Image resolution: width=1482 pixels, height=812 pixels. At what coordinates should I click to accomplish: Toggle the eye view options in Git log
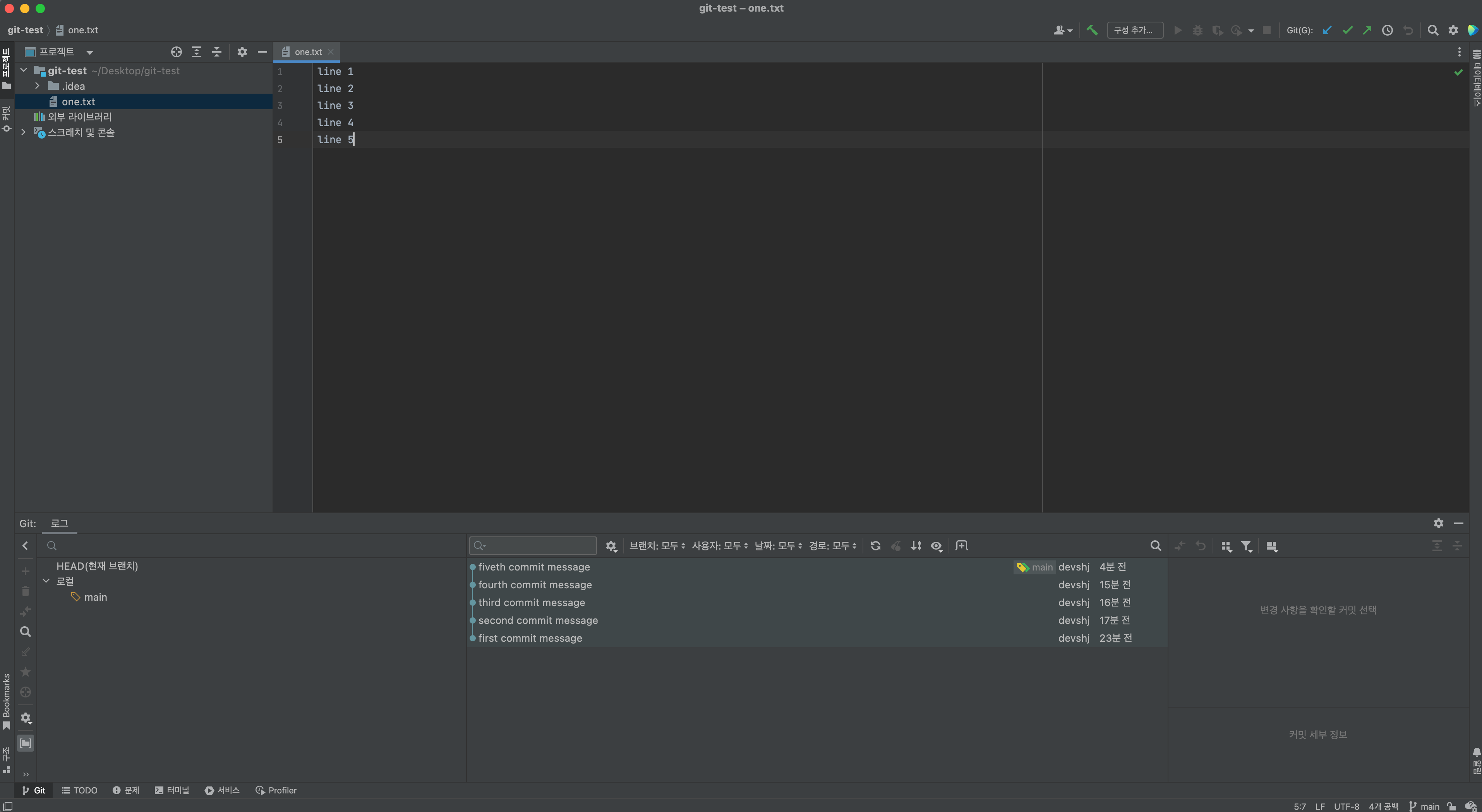click(x=937, y=546)
